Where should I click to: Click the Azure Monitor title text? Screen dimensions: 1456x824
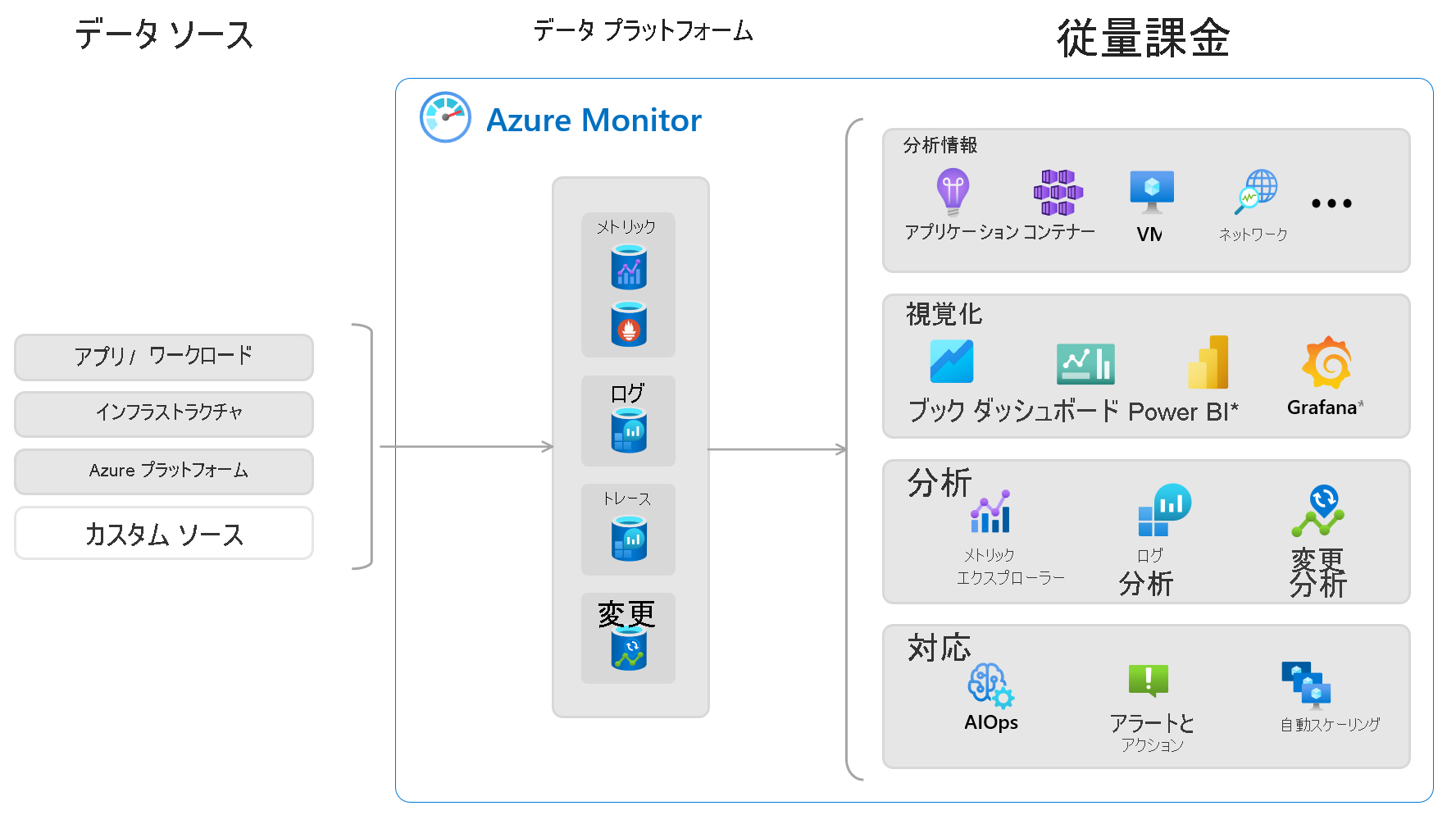[x=594, y=121]
